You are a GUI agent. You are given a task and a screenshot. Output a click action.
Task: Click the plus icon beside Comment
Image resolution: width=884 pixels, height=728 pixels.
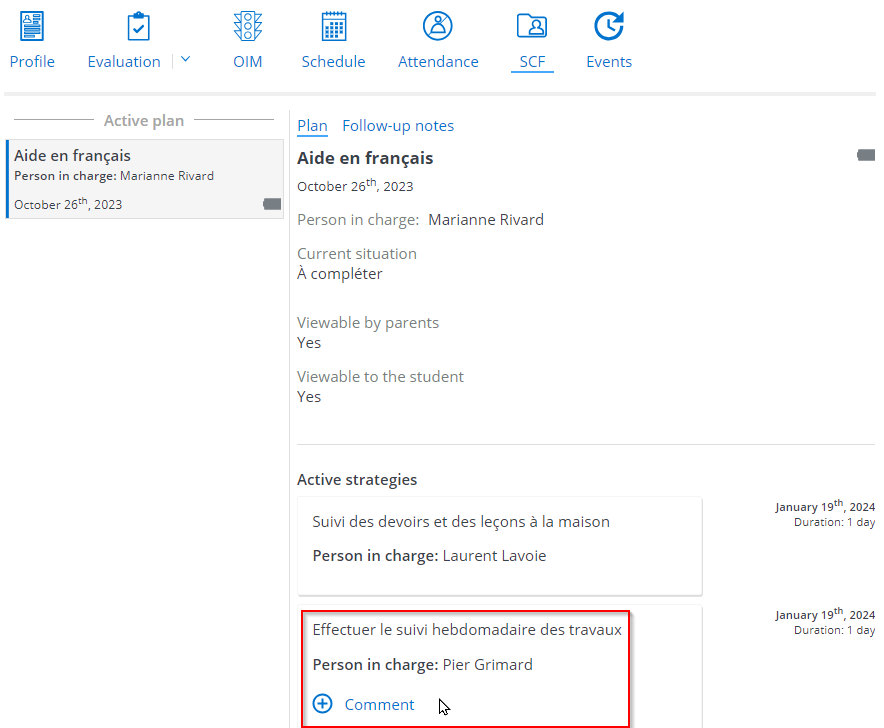[322, 704]
